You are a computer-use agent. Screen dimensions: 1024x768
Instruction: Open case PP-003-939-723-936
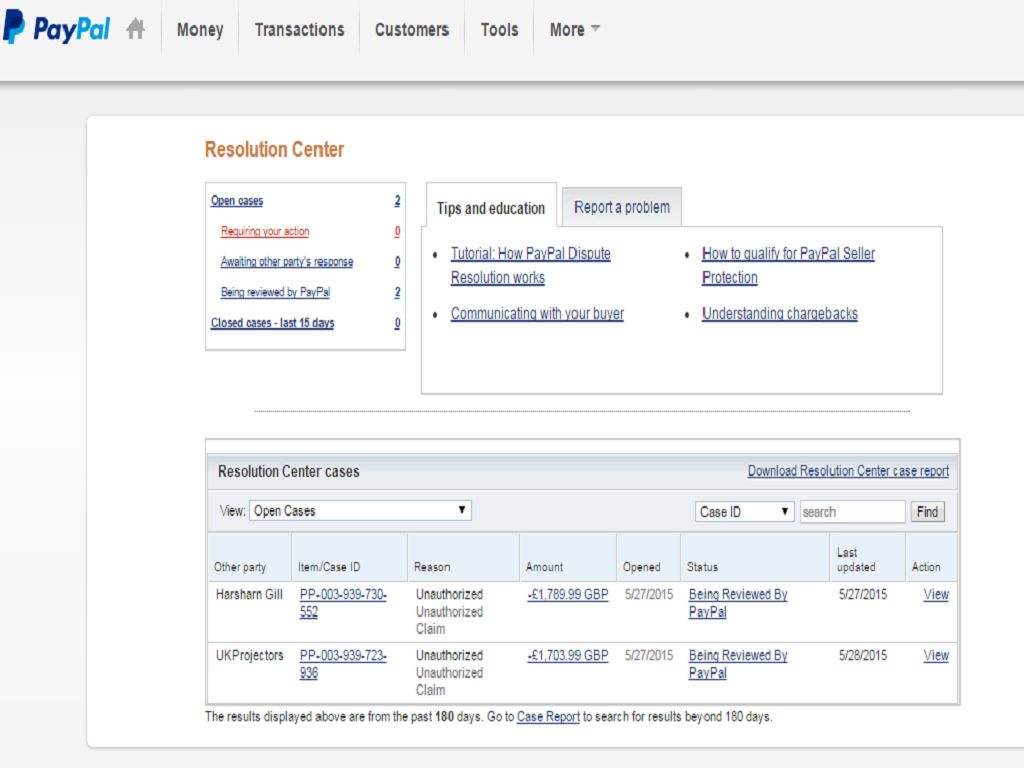tap(343, 664)
